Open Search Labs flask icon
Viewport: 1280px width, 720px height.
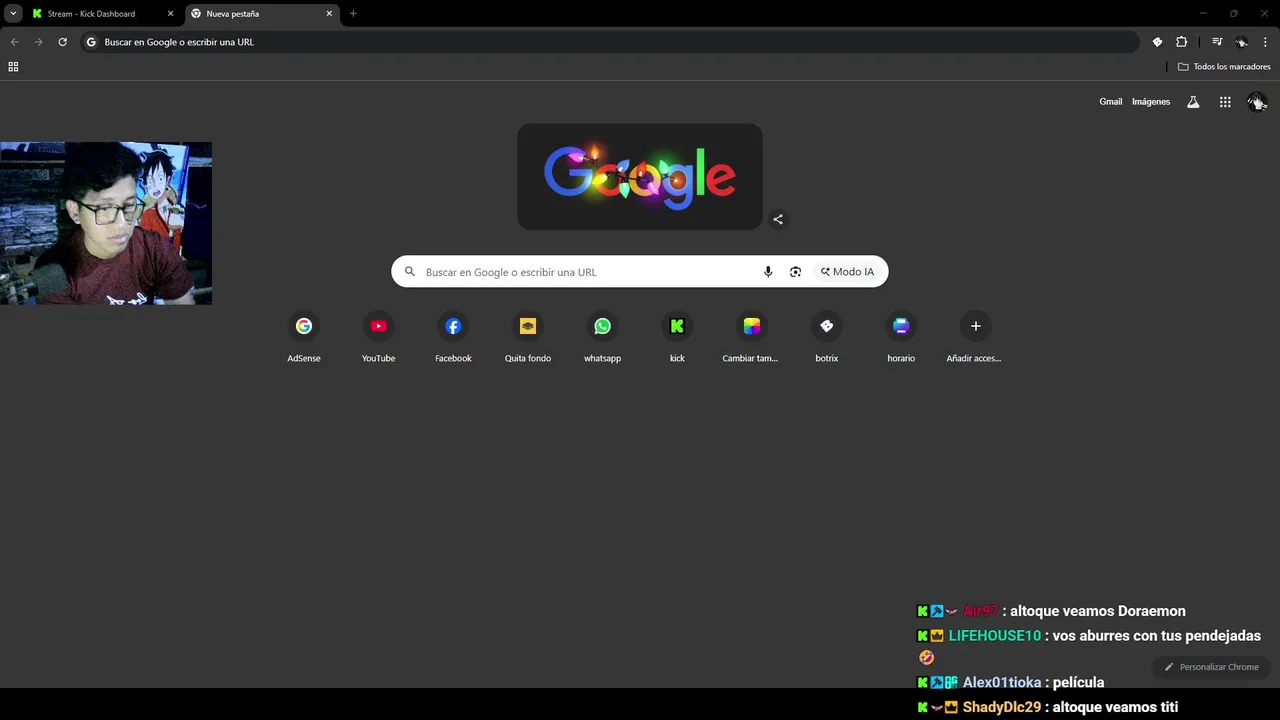click(1193, 102)
